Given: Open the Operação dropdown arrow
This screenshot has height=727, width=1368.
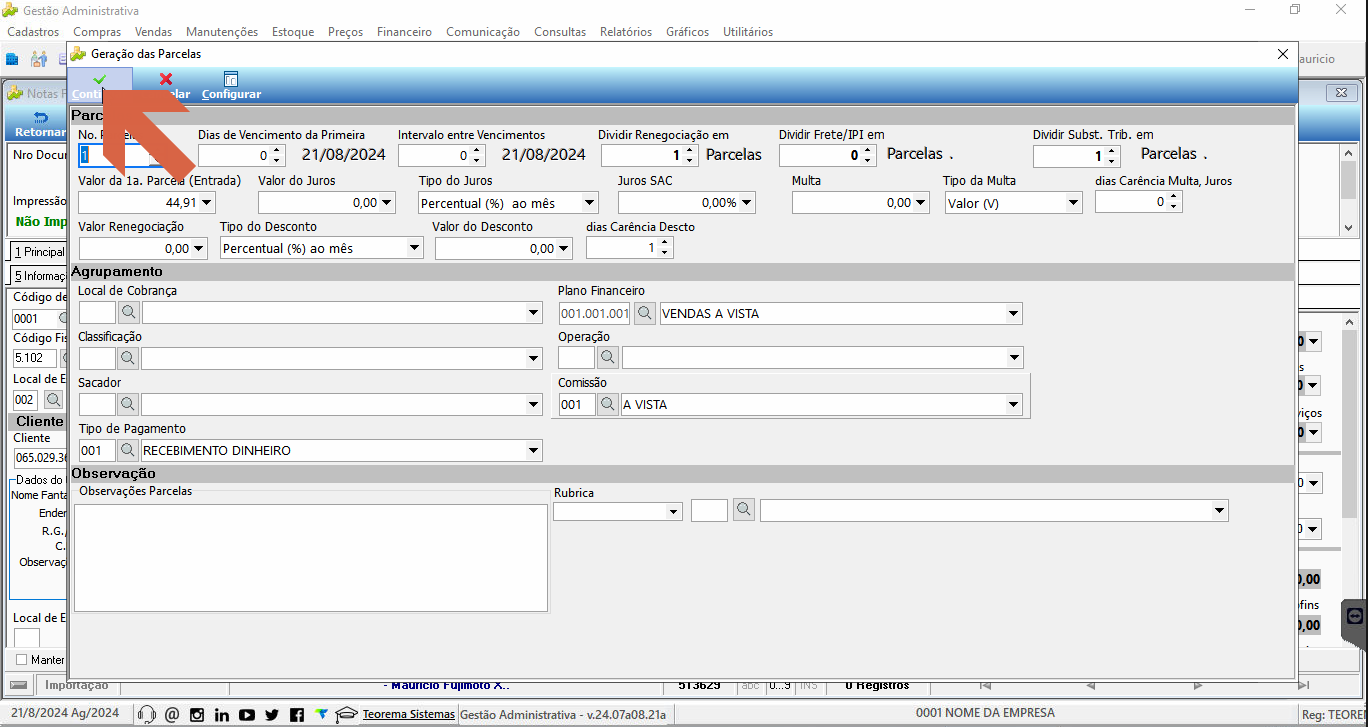Looking at the screenshot, I should pos(1014,358).
